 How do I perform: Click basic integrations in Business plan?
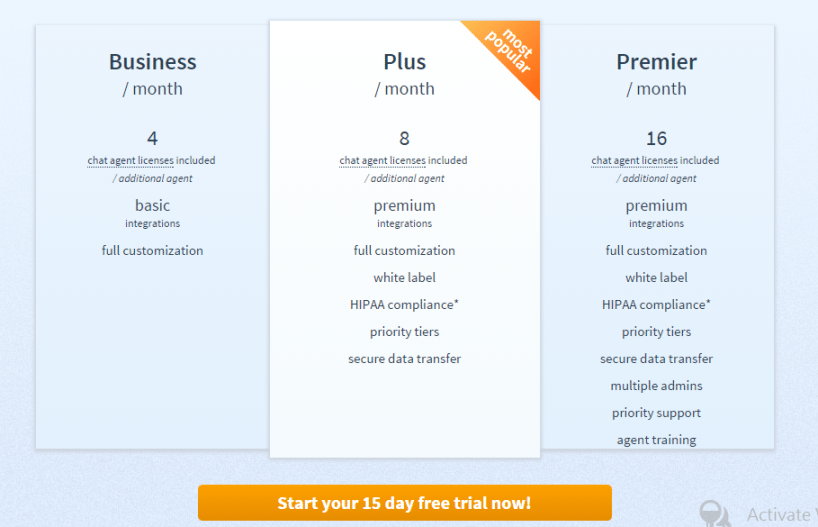(152, 213)
